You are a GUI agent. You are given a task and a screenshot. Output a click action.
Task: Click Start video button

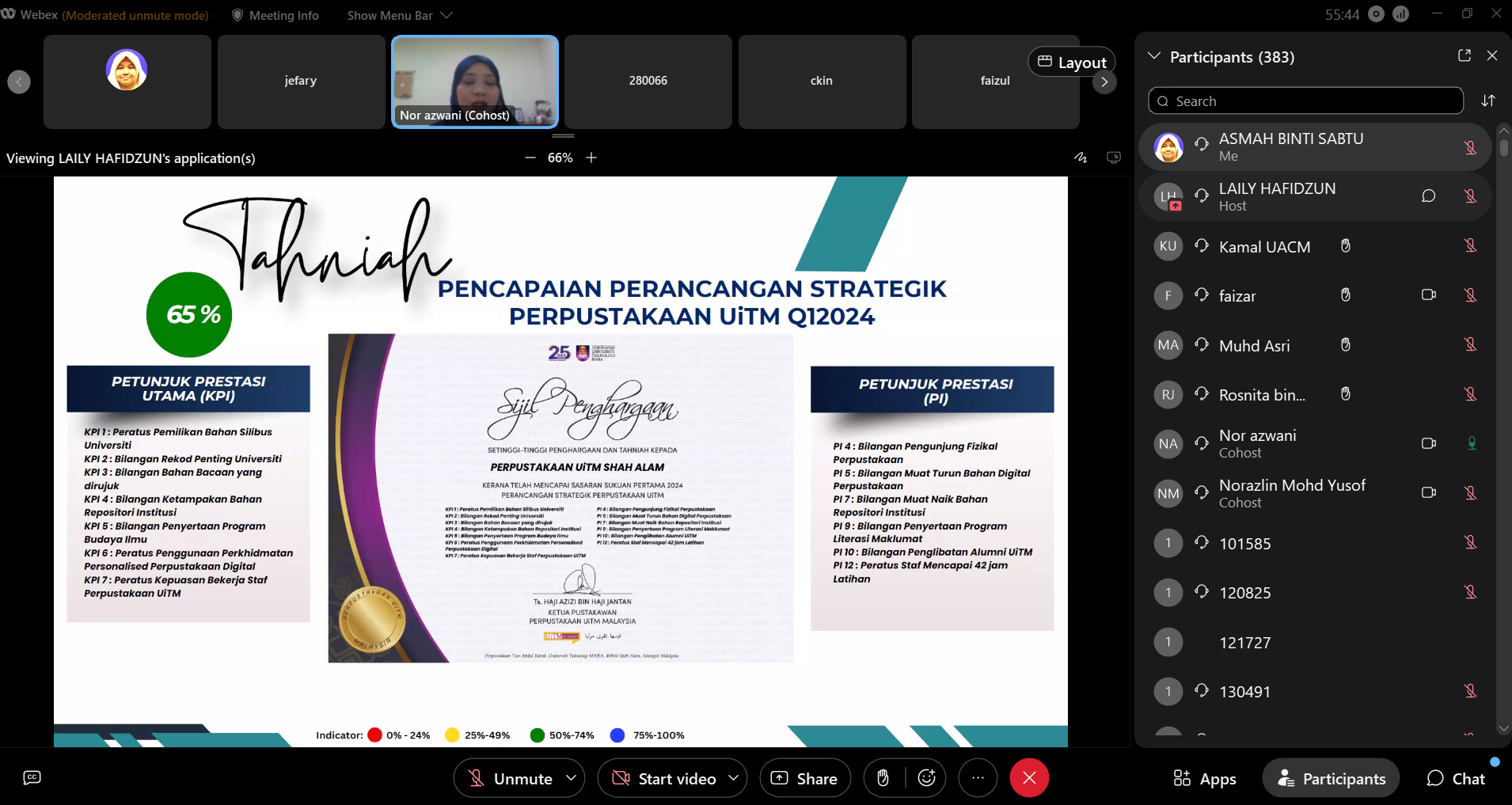pyautogui.click(x=664, y=778)
